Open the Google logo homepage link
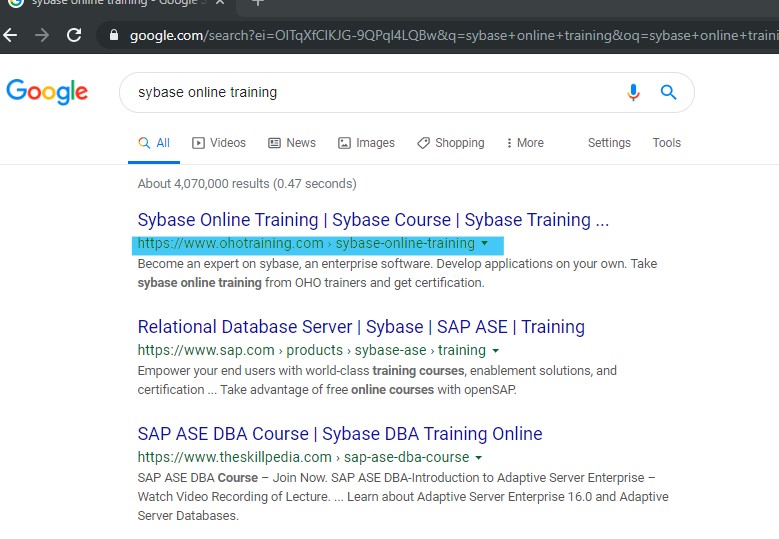779x539 pixels. (x=47, y=92)
